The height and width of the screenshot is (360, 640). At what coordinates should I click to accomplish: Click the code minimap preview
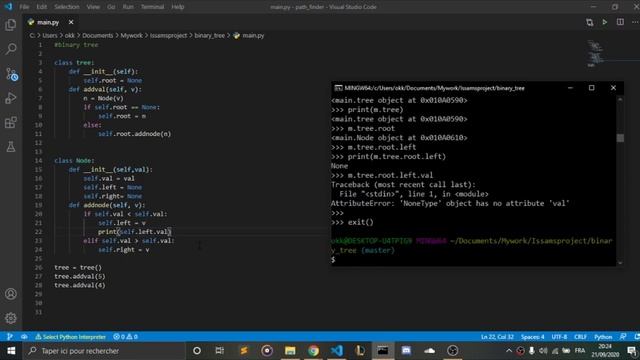[596, 53]
